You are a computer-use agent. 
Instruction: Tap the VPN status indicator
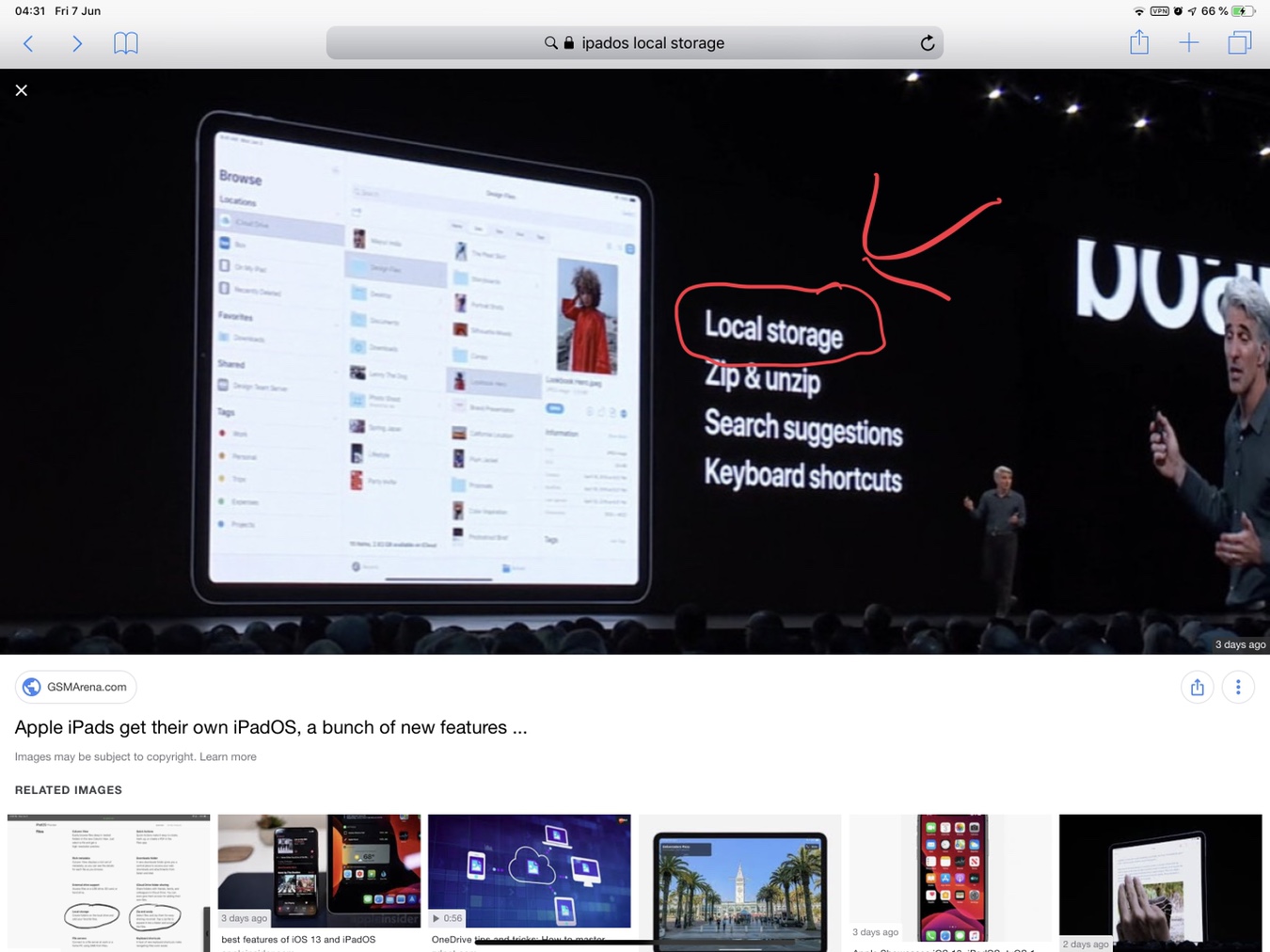[1160, 11]
